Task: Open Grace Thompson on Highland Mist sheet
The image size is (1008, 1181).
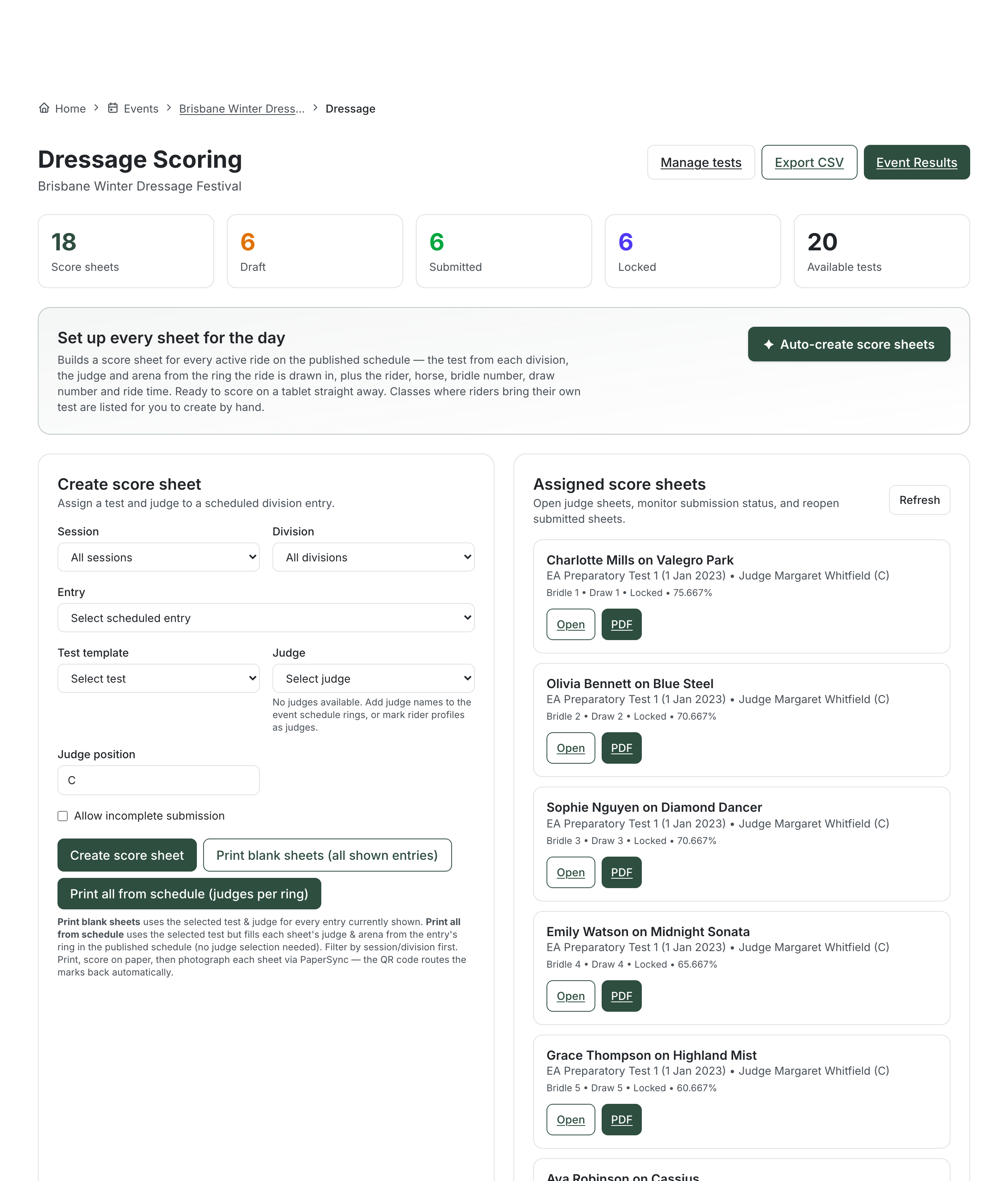Action: pyautogui.click(x=571, y=1120)
